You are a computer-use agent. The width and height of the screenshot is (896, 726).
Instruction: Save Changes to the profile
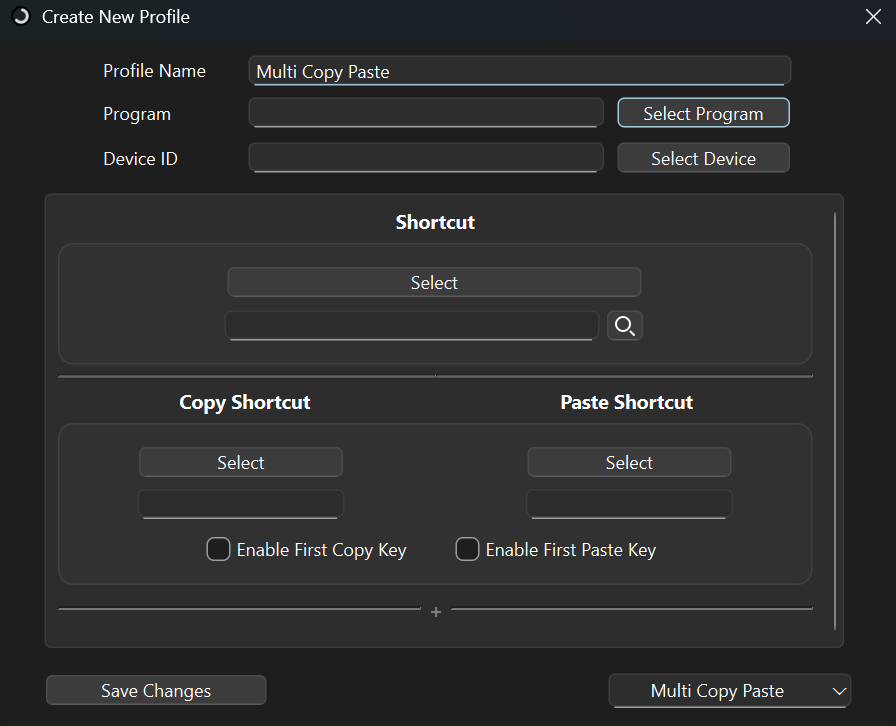click(156, 691)
